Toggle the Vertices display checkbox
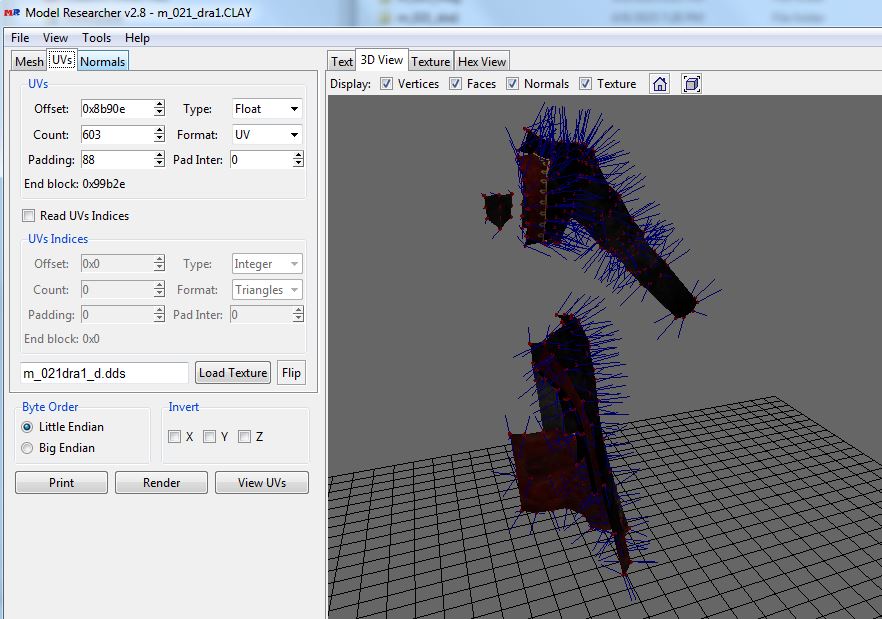Viewport: 882px width, 619px height. 386,84
